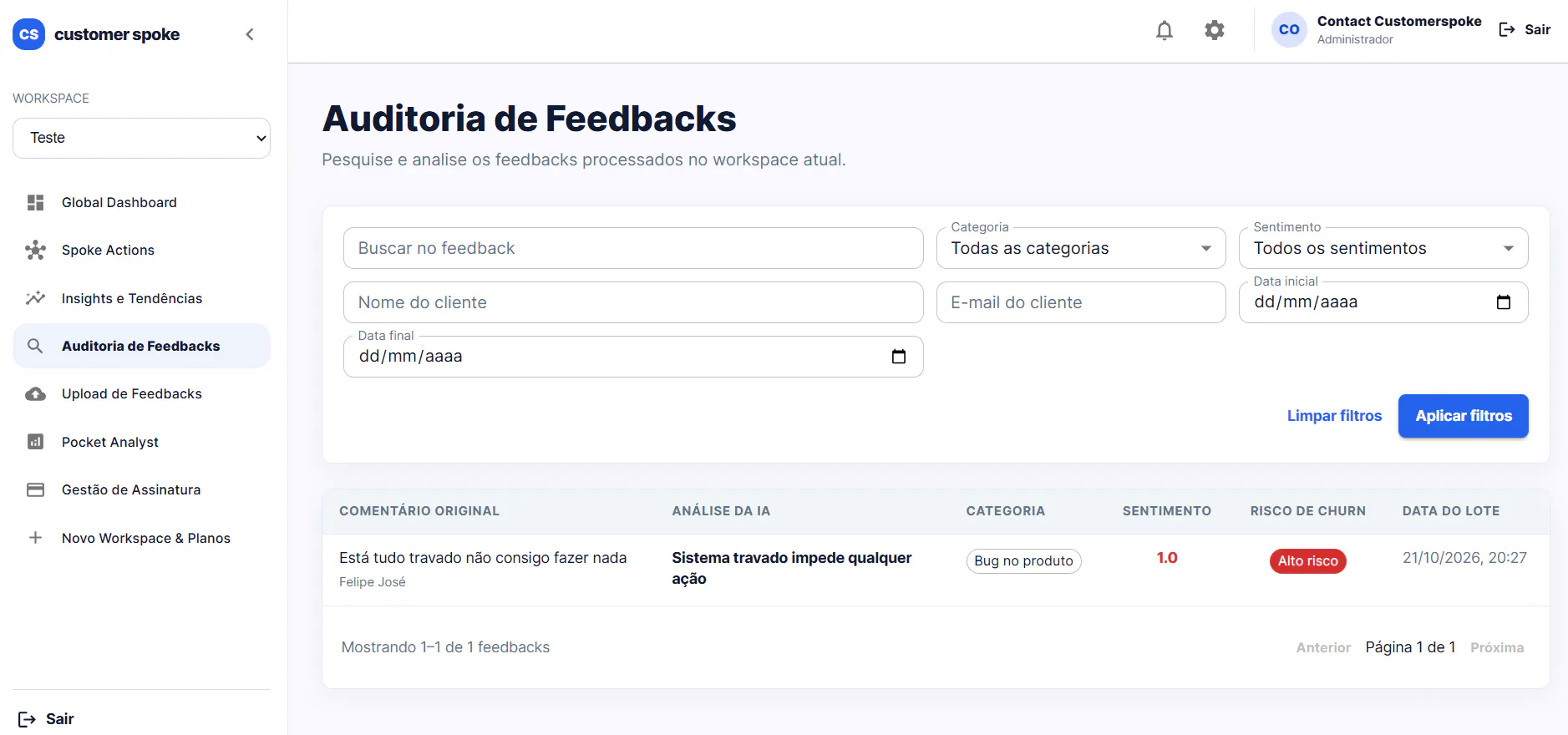The height and width of the screenshot is (735, 1568).
Task: Click the CO user avatar
Action: point(1289,30)
